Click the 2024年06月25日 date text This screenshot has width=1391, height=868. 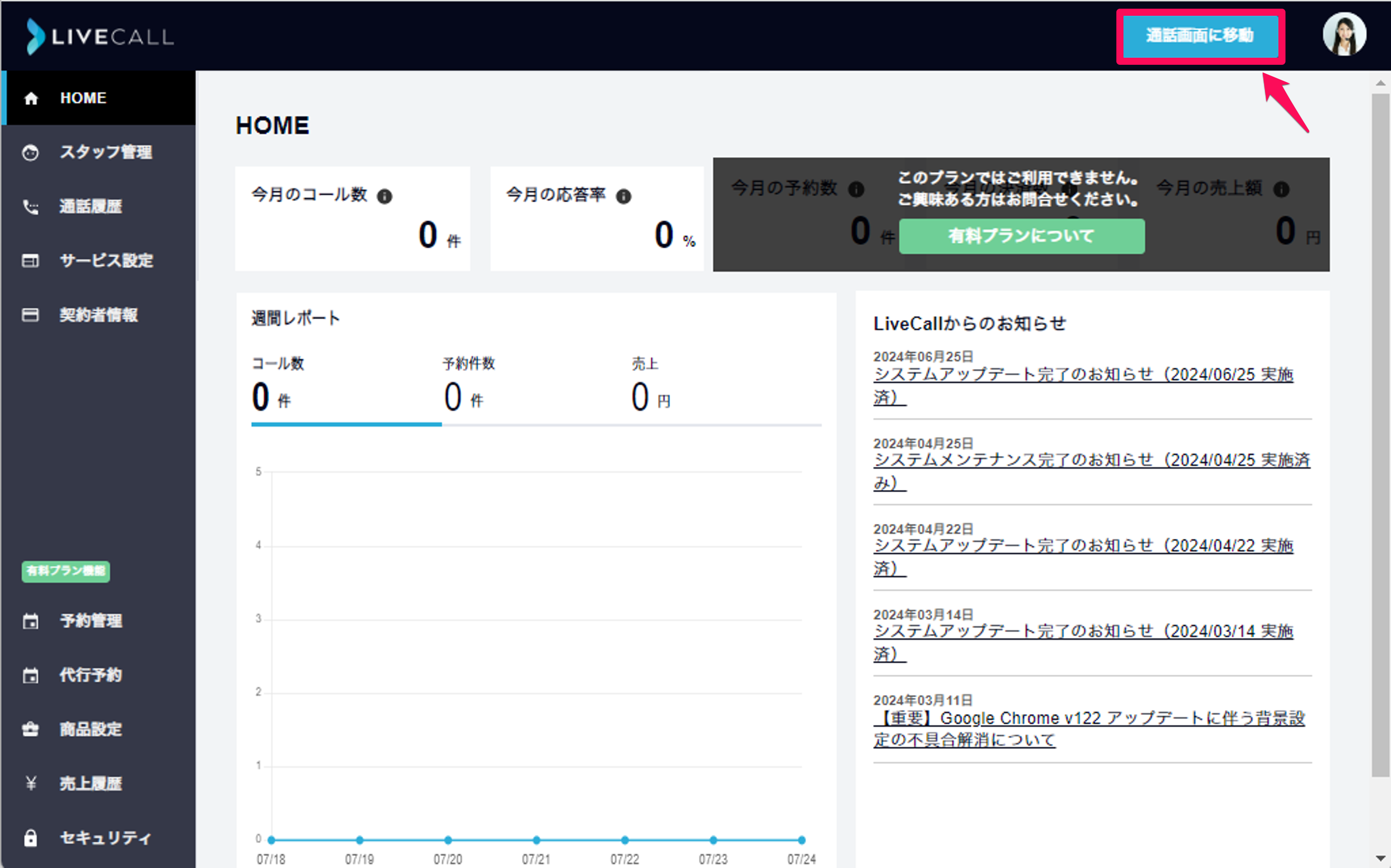923,356
